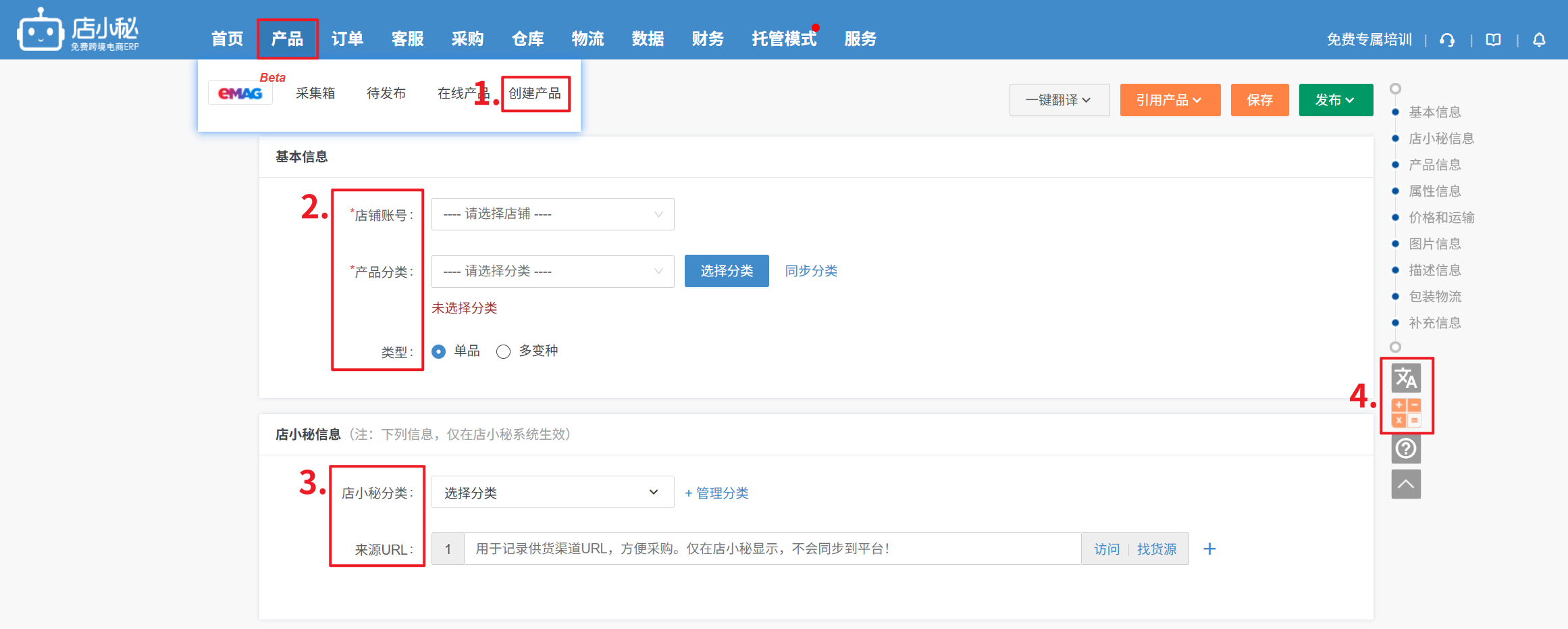Click the eMAG Beta platform logo
This screenshot has height=629, width=1568.
pos(240,93)
